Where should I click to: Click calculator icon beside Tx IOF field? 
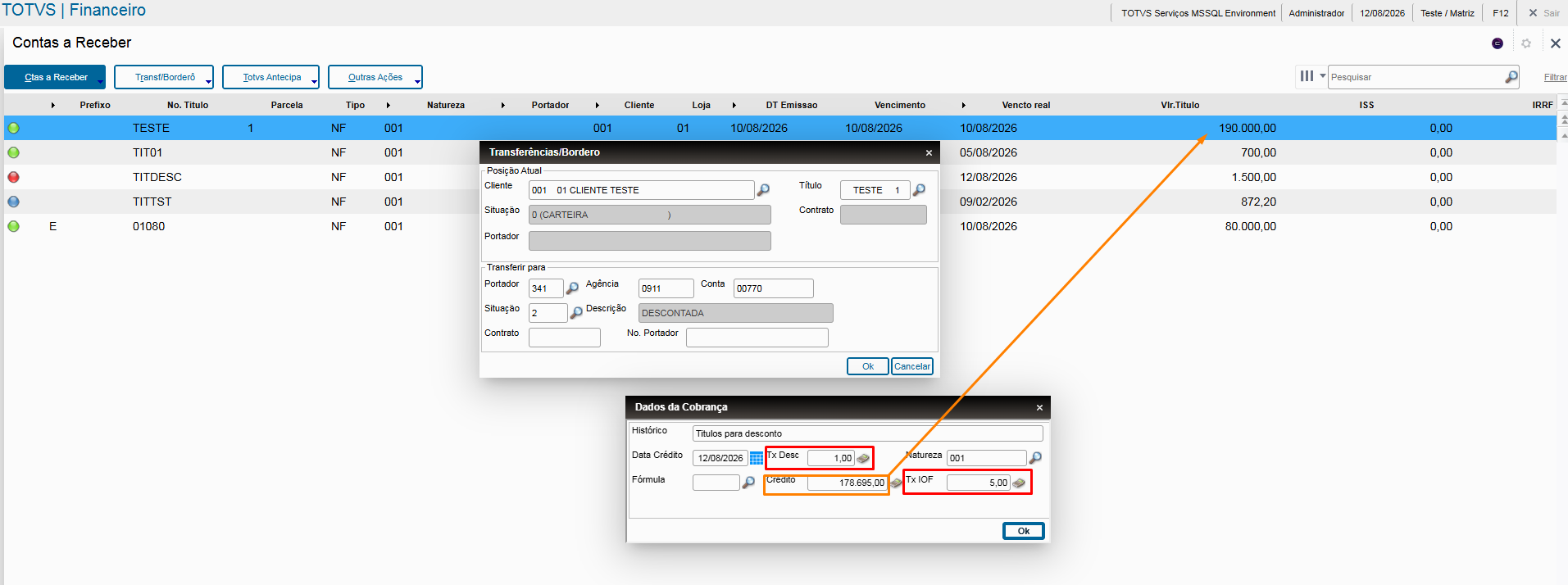click(1019, 483)
